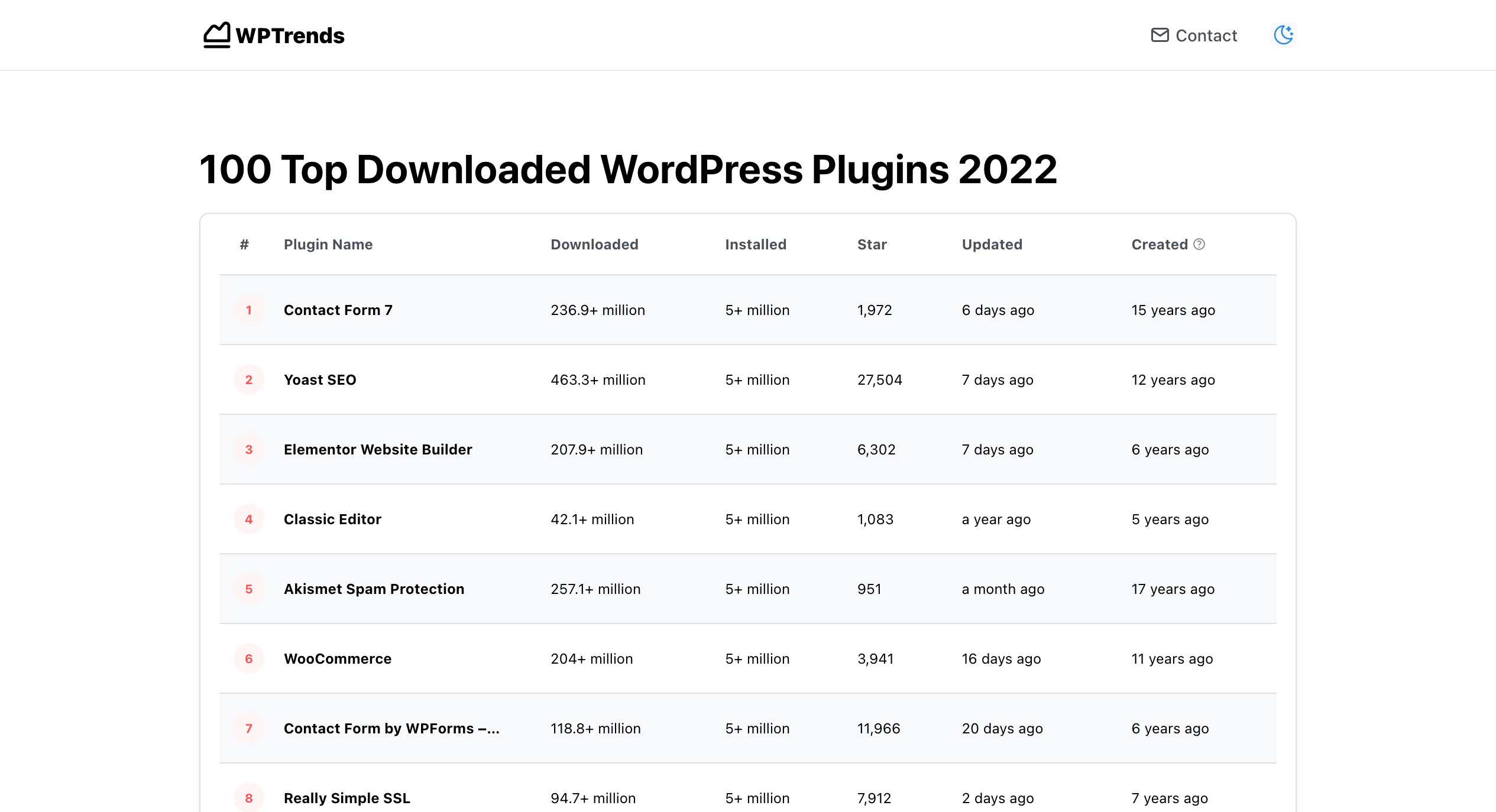The width and height of the screenshot is (1496, 812).
Task: Click the WPTrends site title
Action: coord(290,35)
